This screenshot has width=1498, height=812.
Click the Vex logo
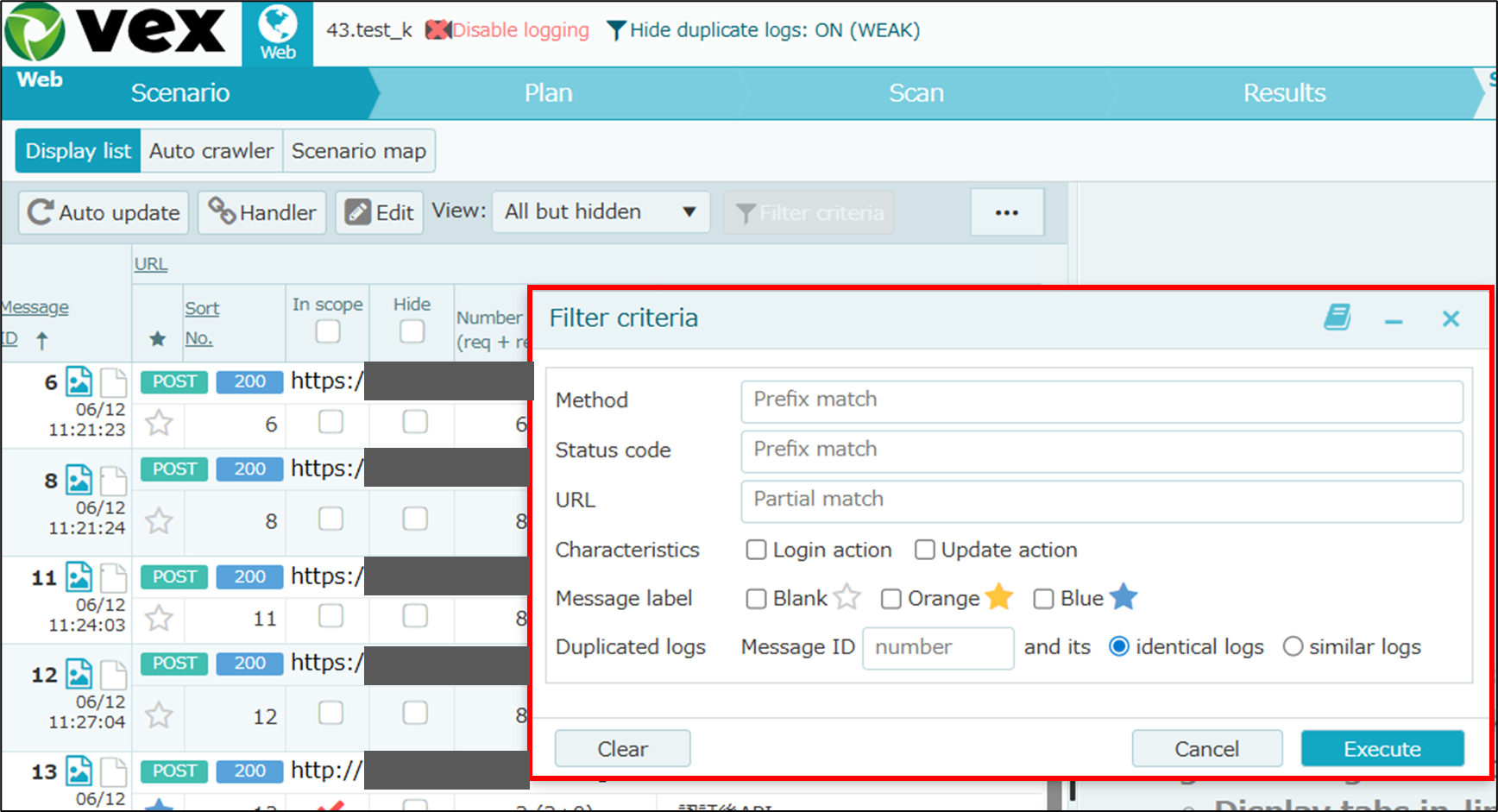[116, 33]
